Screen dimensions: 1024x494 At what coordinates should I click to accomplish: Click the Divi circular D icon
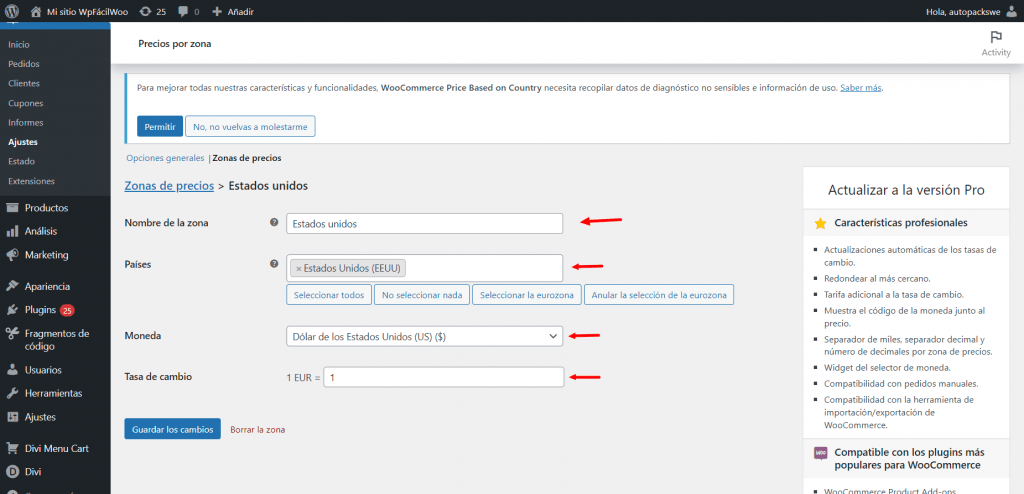pos(12,471)
